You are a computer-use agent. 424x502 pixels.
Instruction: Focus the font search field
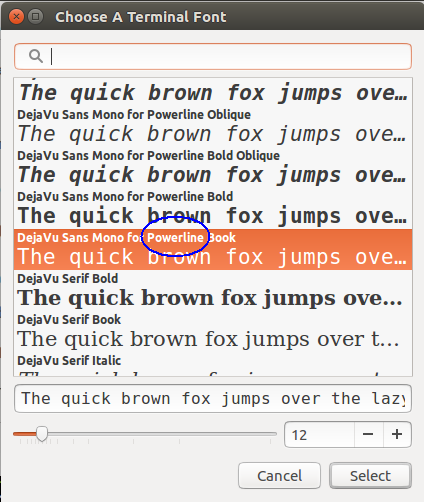point(213,56)
